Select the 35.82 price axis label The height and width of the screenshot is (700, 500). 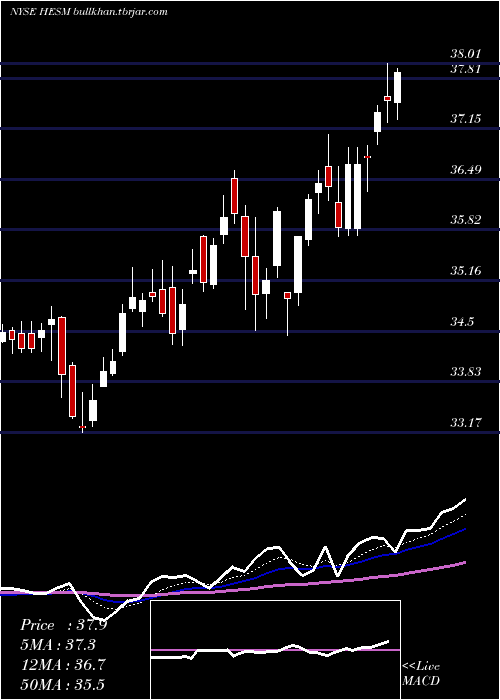click(466, 220)
